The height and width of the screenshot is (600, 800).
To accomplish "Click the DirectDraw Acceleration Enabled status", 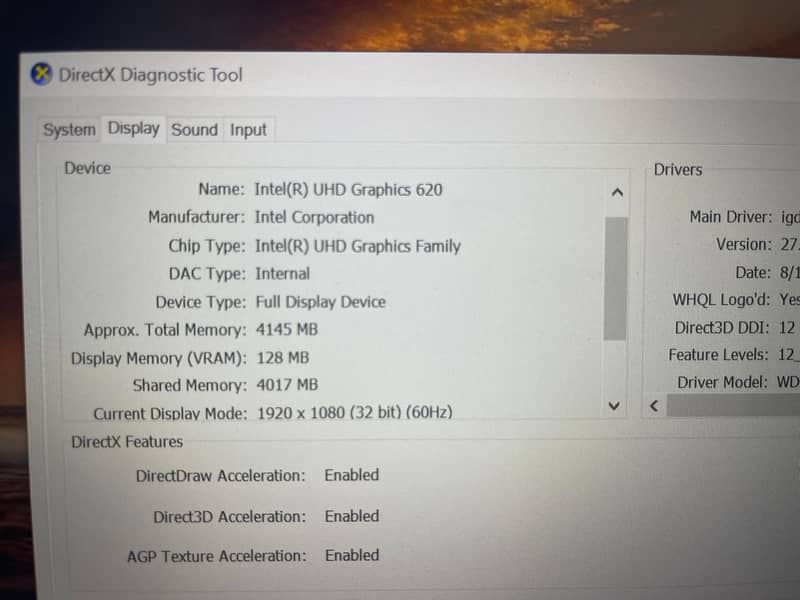I will [x=352, y=475].
